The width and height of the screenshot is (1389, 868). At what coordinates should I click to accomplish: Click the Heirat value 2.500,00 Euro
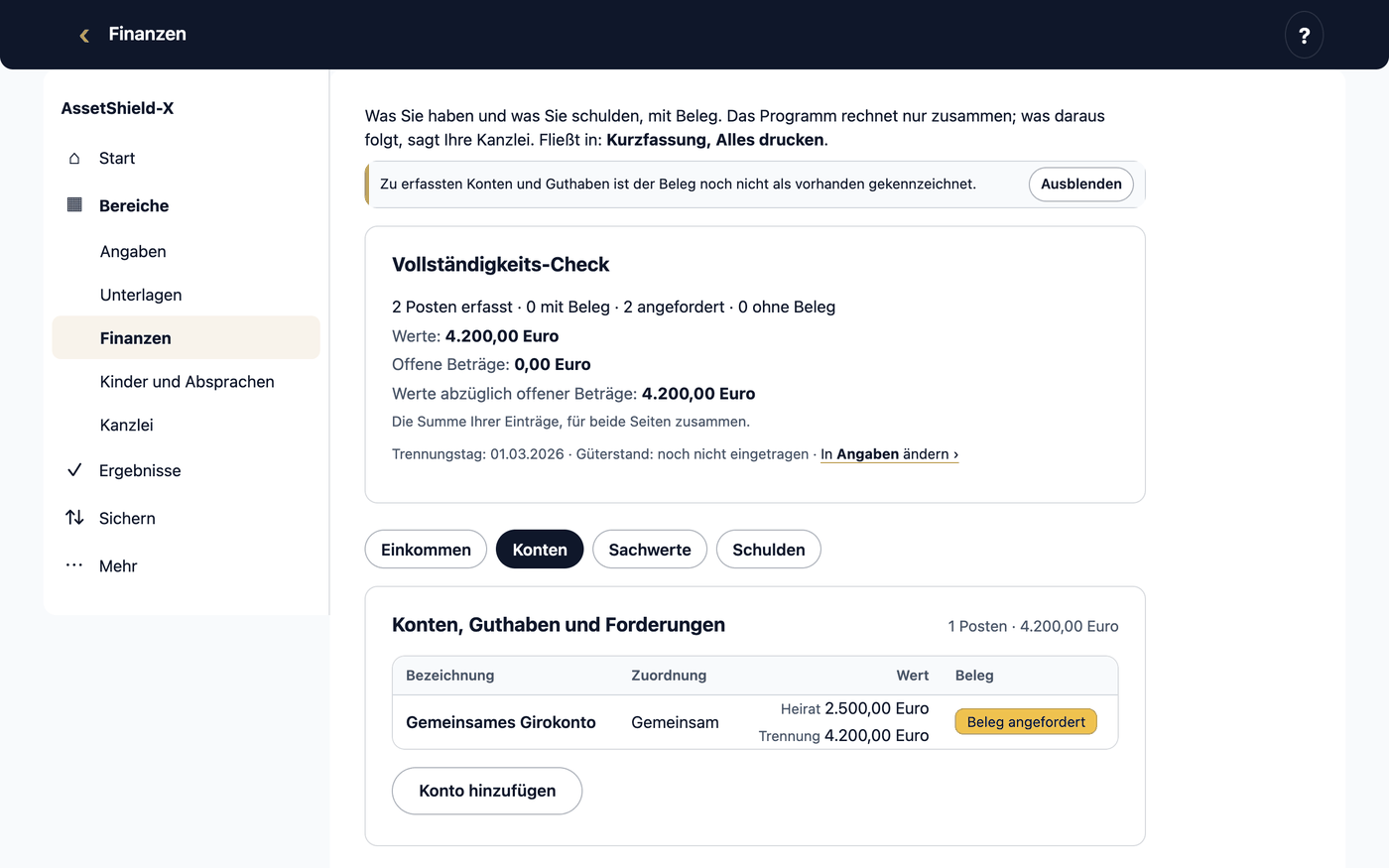pyautogui.click(x=876, y=708)
